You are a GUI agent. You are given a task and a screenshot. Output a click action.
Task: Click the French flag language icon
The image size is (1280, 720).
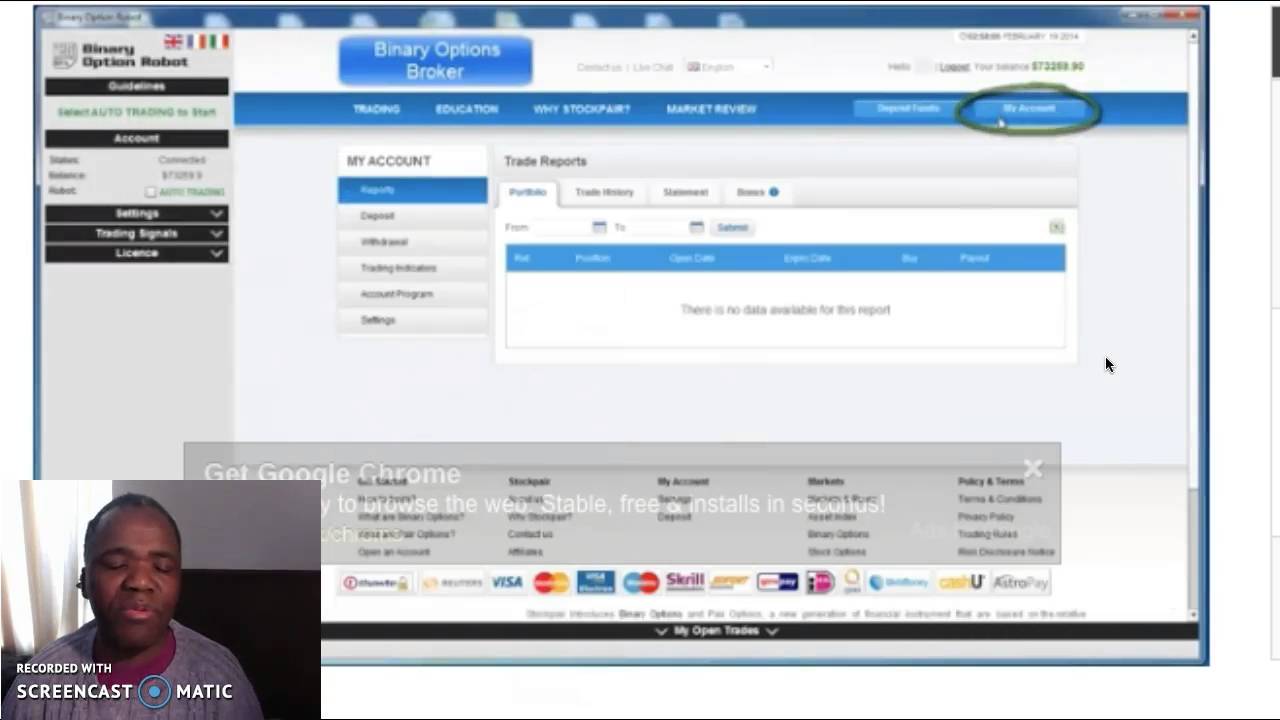pos(196,41)
